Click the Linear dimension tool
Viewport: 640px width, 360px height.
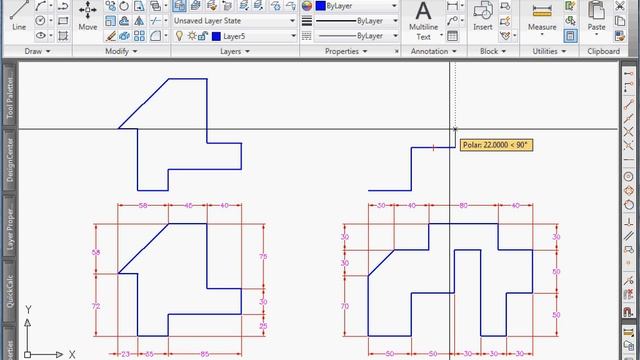tap(452, 6)
